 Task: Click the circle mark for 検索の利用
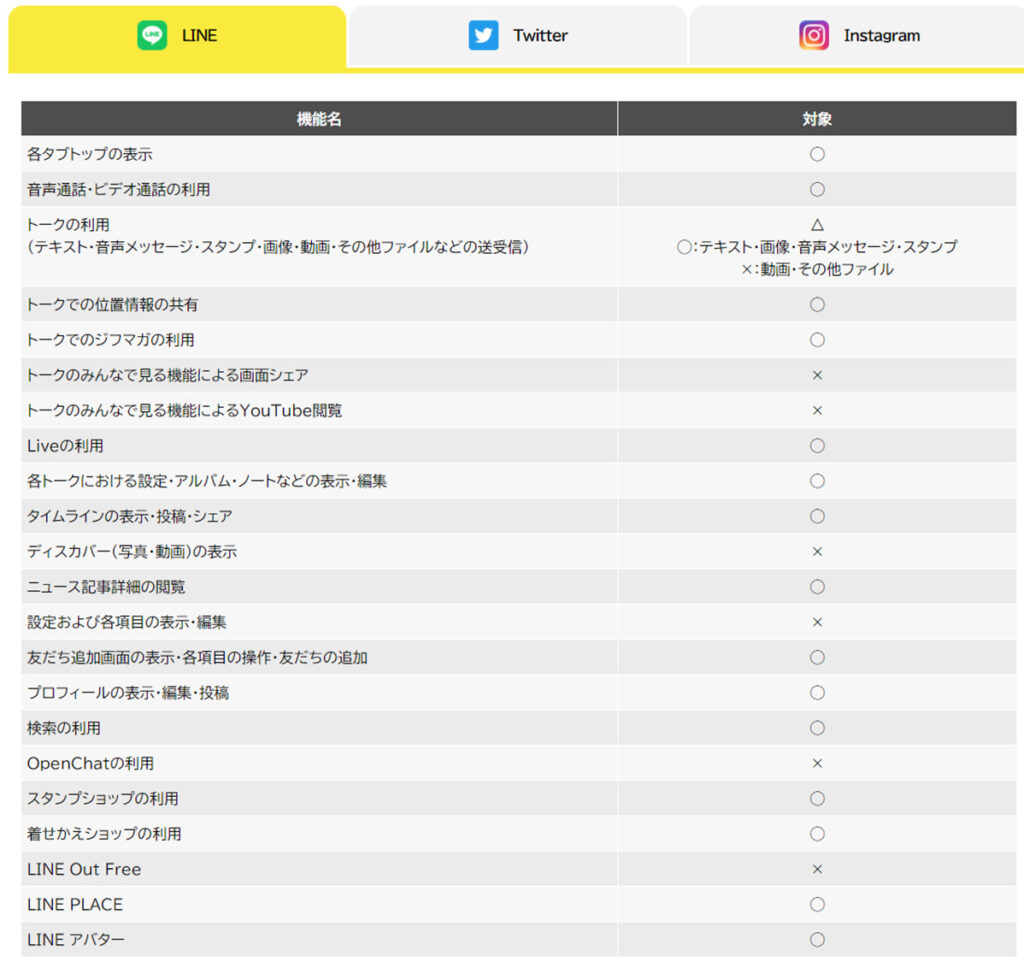point(817,728)
